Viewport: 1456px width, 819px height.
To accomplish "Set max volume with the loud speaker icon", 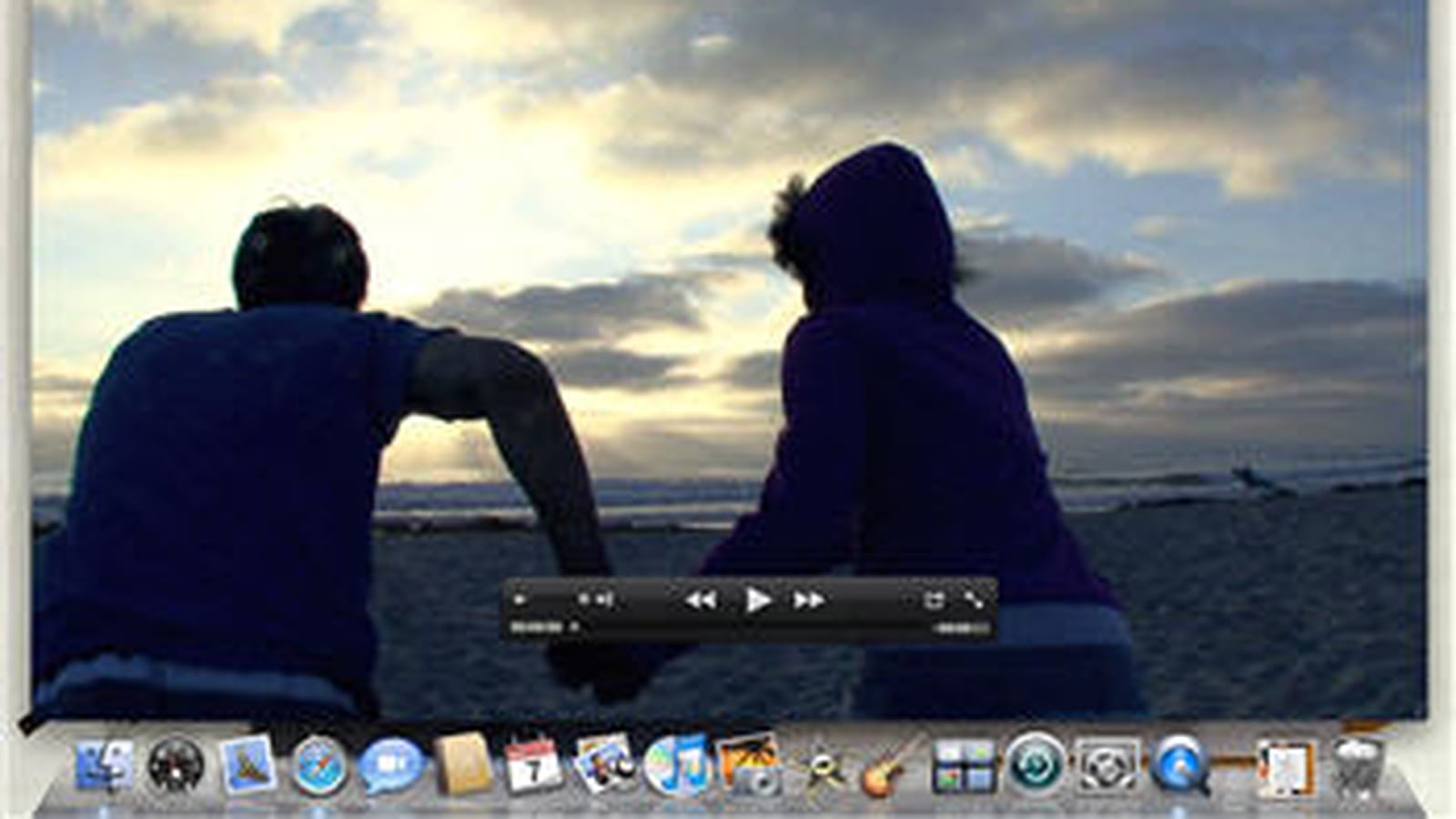I will (604, 600).
